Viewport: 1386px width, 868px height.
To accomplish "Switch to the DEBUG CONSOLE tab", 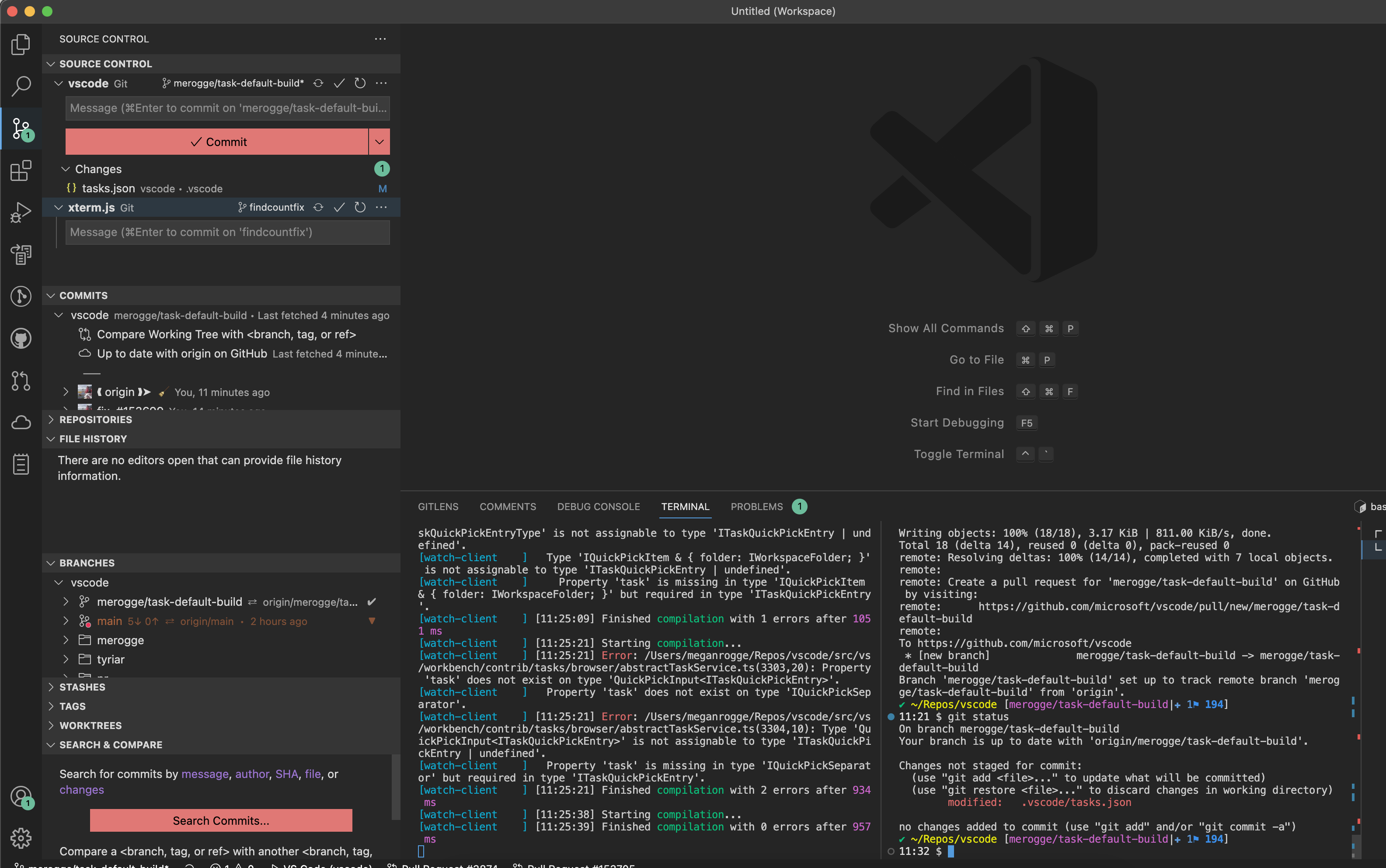I will pos(598,506).
